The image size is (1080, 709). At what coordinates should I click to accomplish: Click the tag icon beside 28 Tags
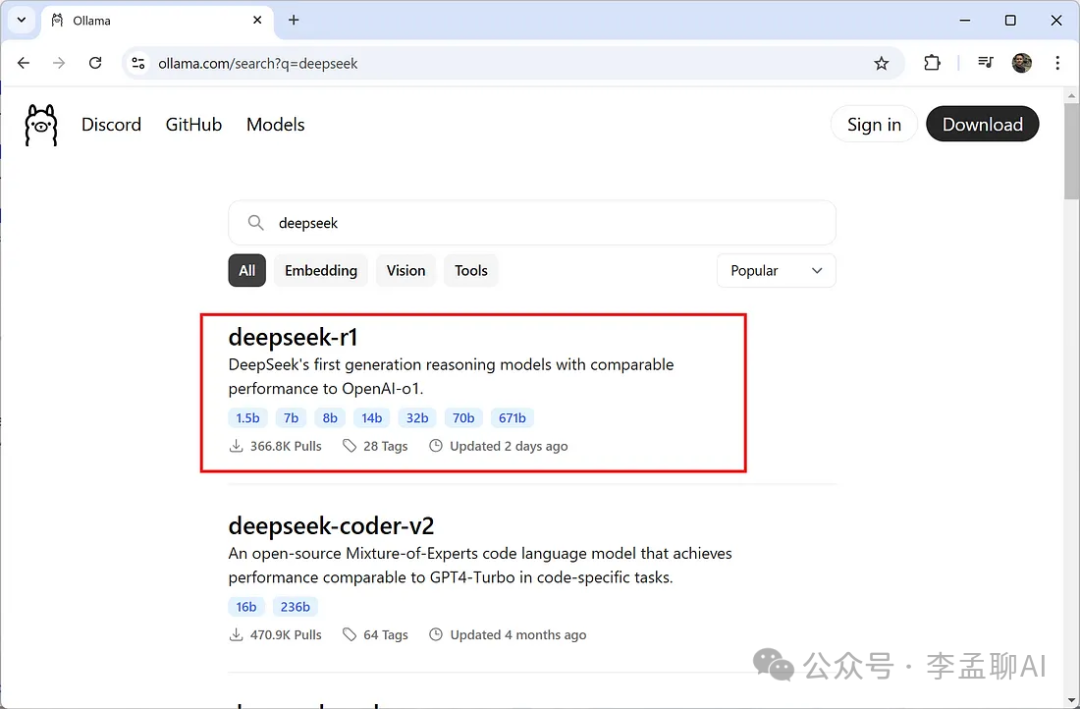click(x=350, y=446)
